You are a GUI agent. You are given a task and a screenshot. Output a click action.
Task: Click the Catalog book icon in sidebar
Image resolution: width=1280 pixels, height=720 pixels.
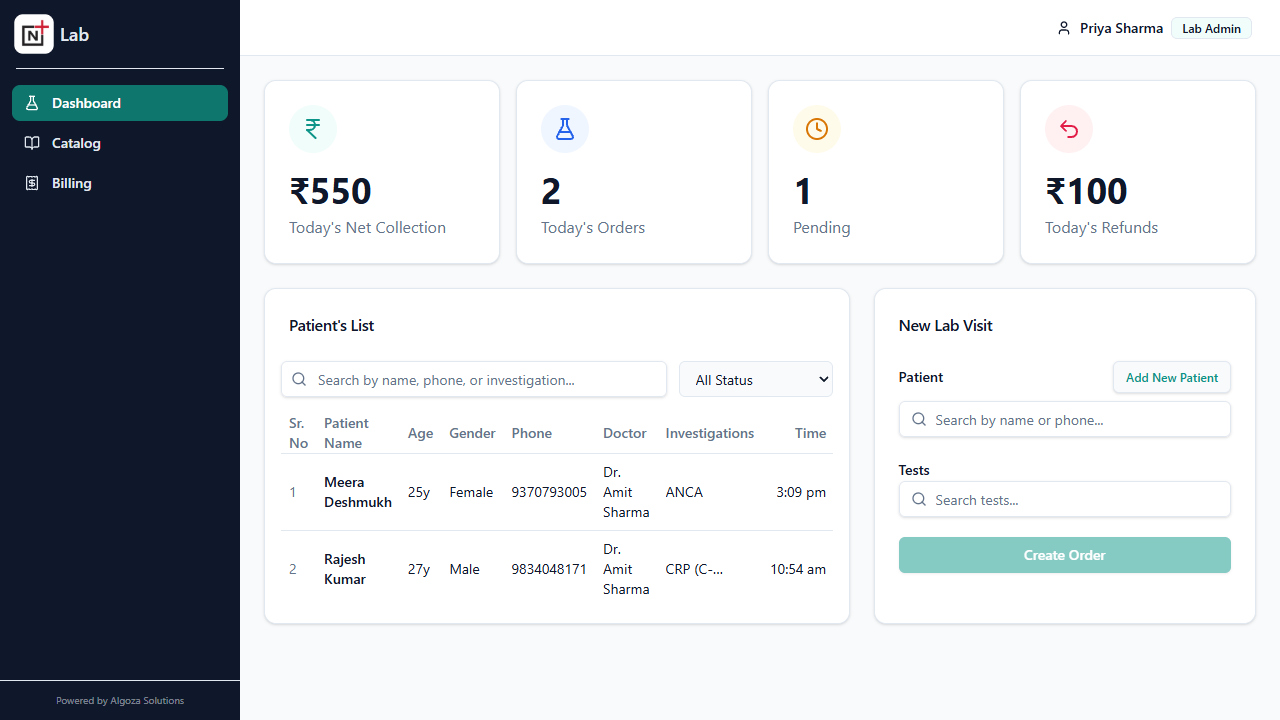pos(31,143)
